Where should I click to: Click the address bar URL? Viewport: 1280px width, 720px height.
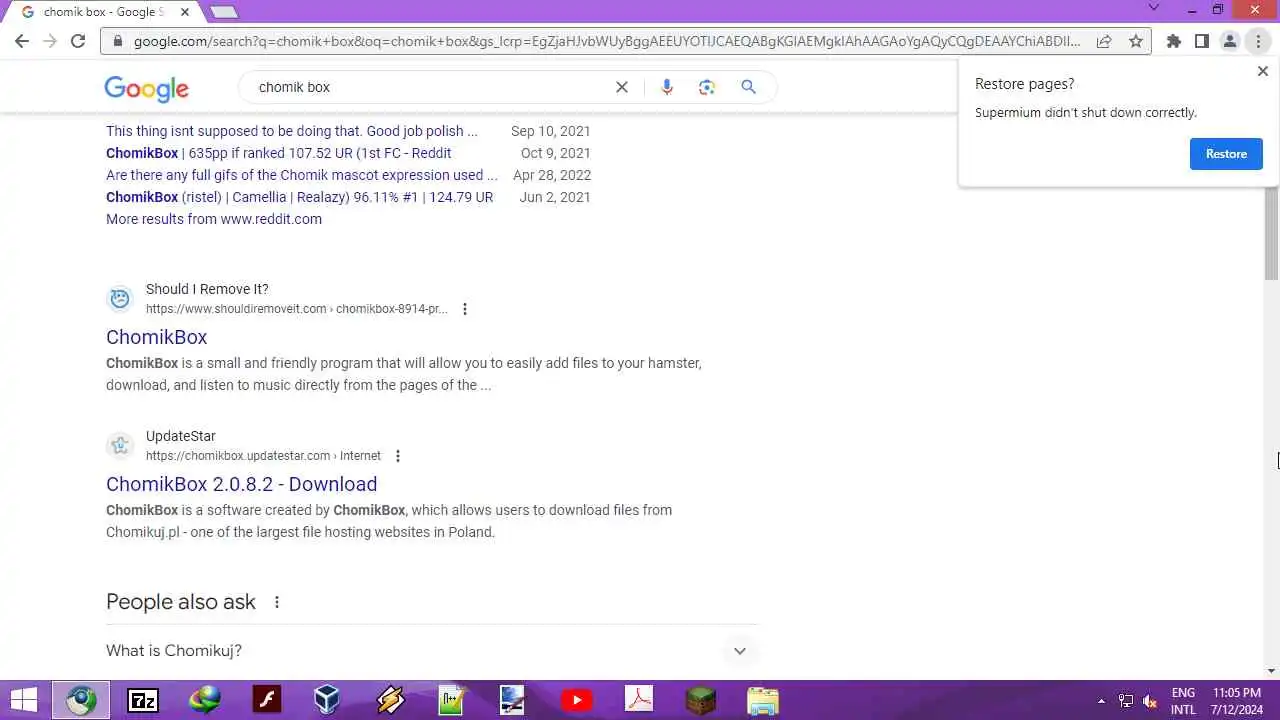point(606,42)
